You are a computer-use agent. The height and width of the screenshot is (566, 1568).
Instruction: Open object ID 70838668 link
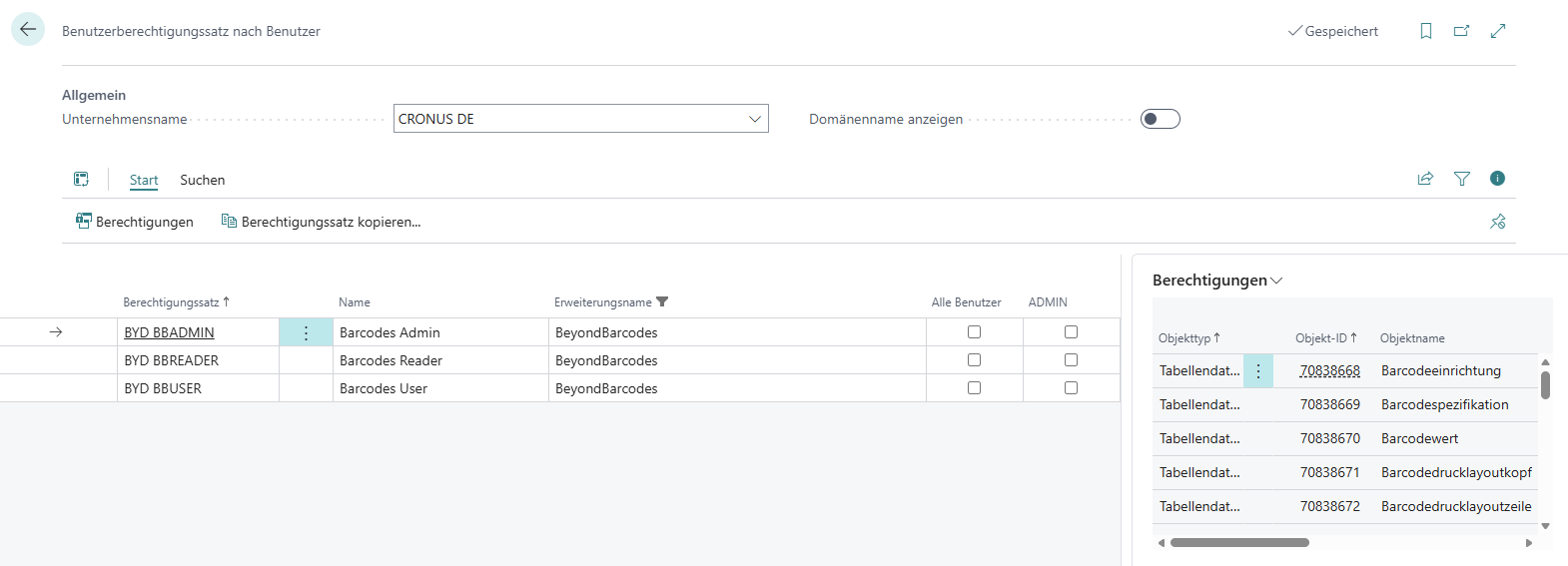[x=1329, y=370]
